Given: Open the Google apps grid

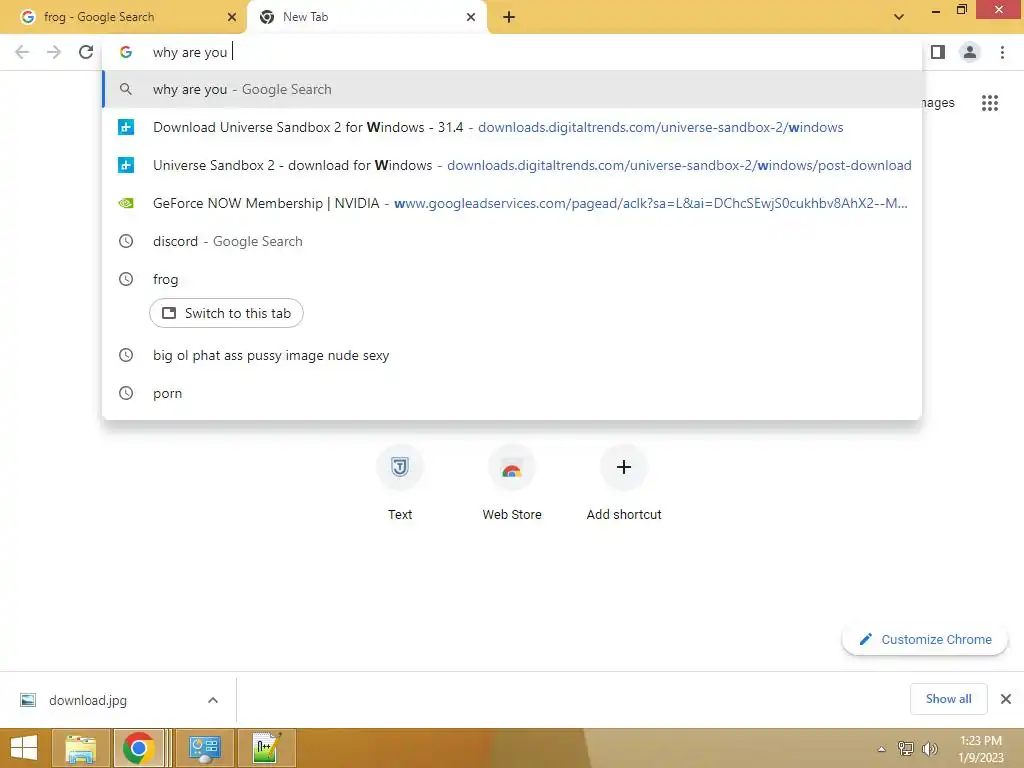Looking at the screenshot, I should (989, 103).
